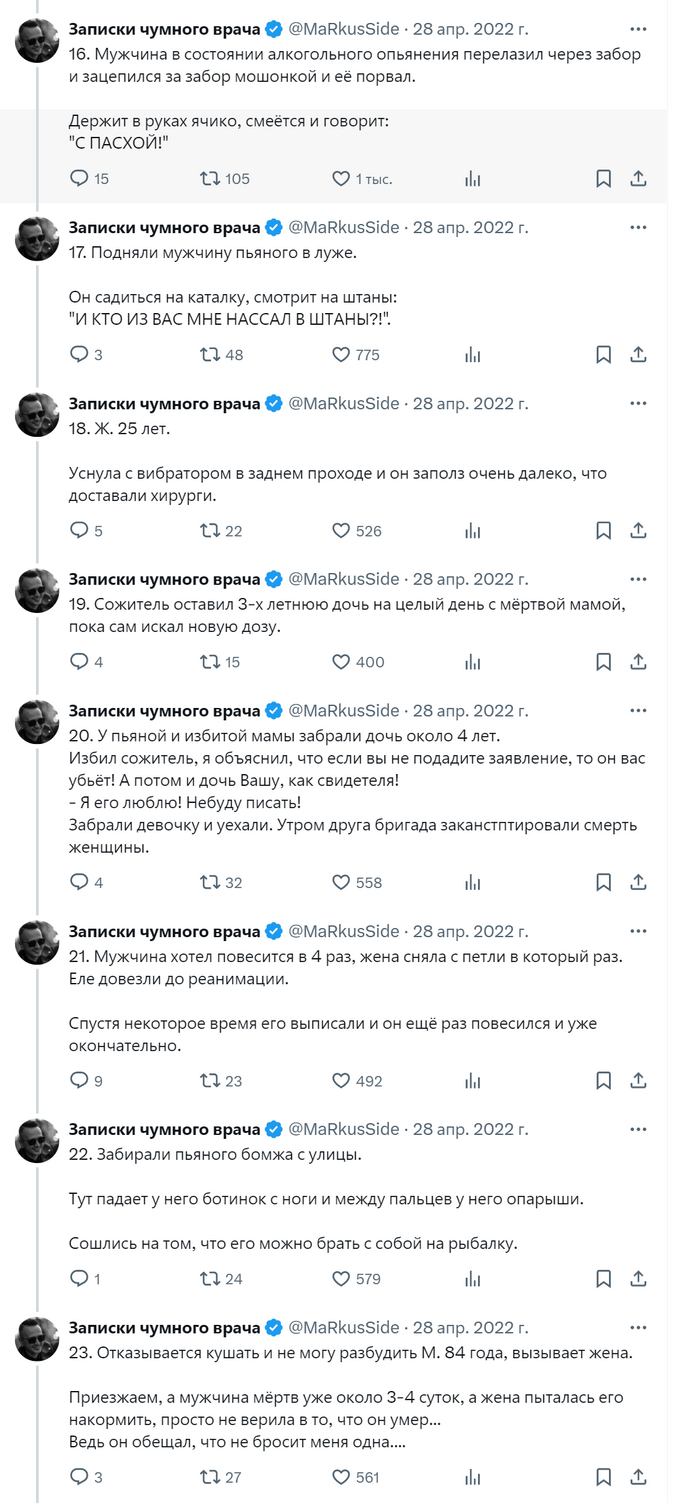700x1503 pixels.
Task: Open more options menu on tweet 21
Action: coord(638,932)
